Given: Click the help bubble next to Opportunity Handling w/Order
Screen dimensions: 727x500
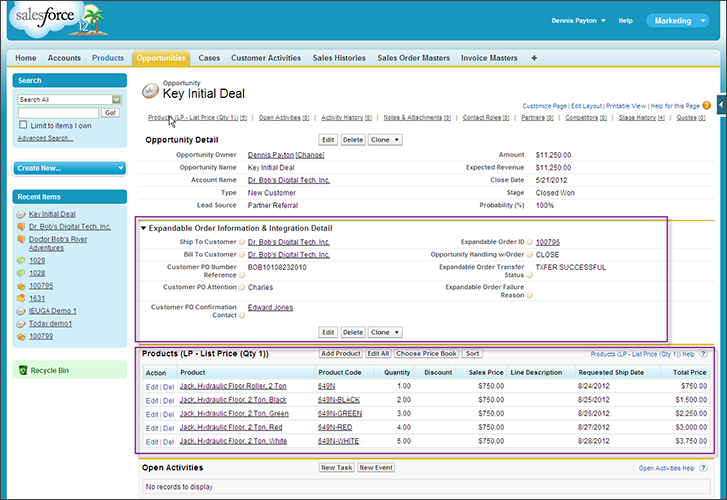Looking at the screenshot, I should pos(529,255).
